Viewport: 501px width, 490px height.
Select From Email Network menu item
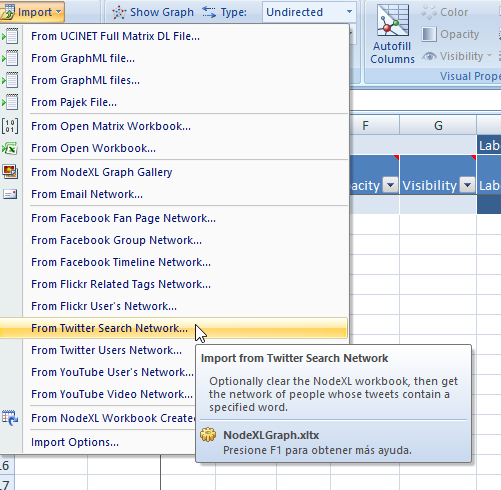173,194
